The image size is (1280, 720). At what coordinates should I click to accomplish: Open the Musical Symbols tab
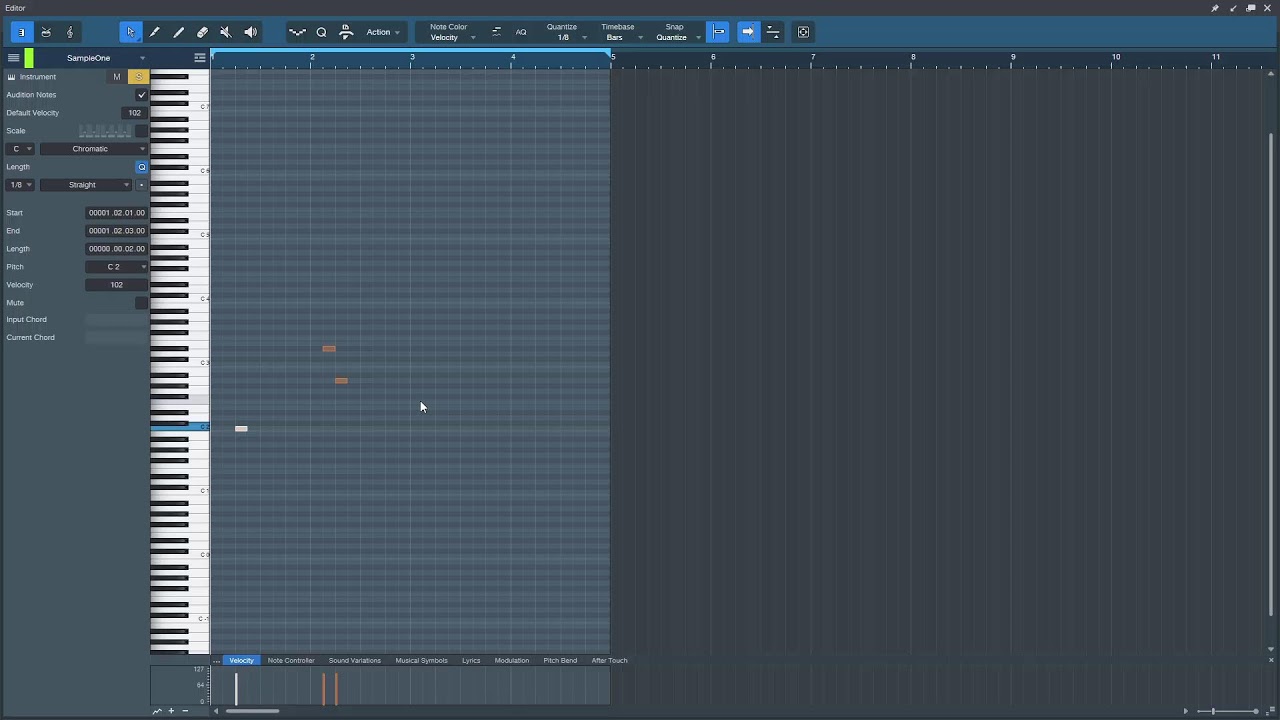point(421,660)
